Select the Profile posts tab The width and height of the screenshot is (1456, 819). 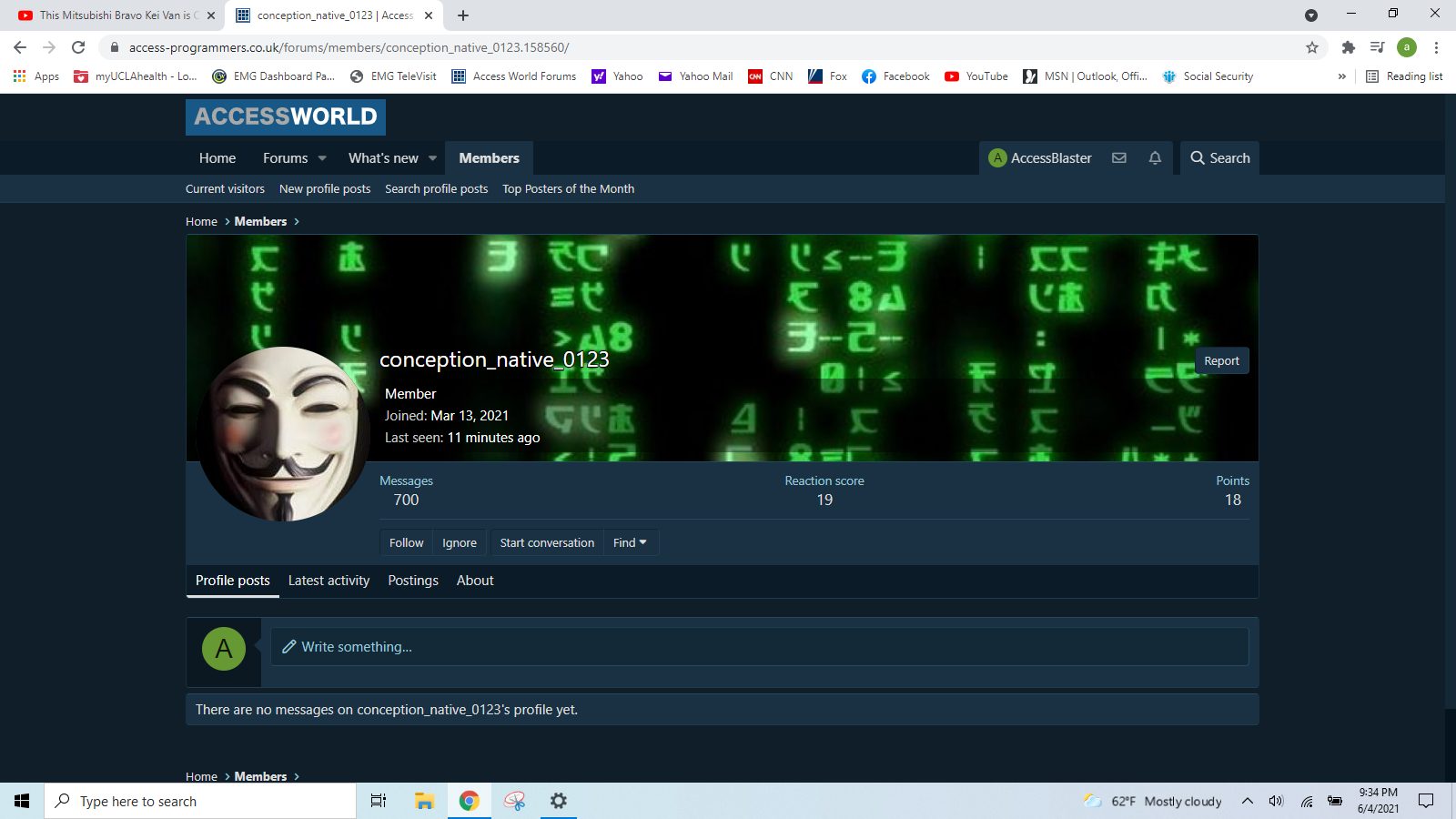click(x=233, y=581)
